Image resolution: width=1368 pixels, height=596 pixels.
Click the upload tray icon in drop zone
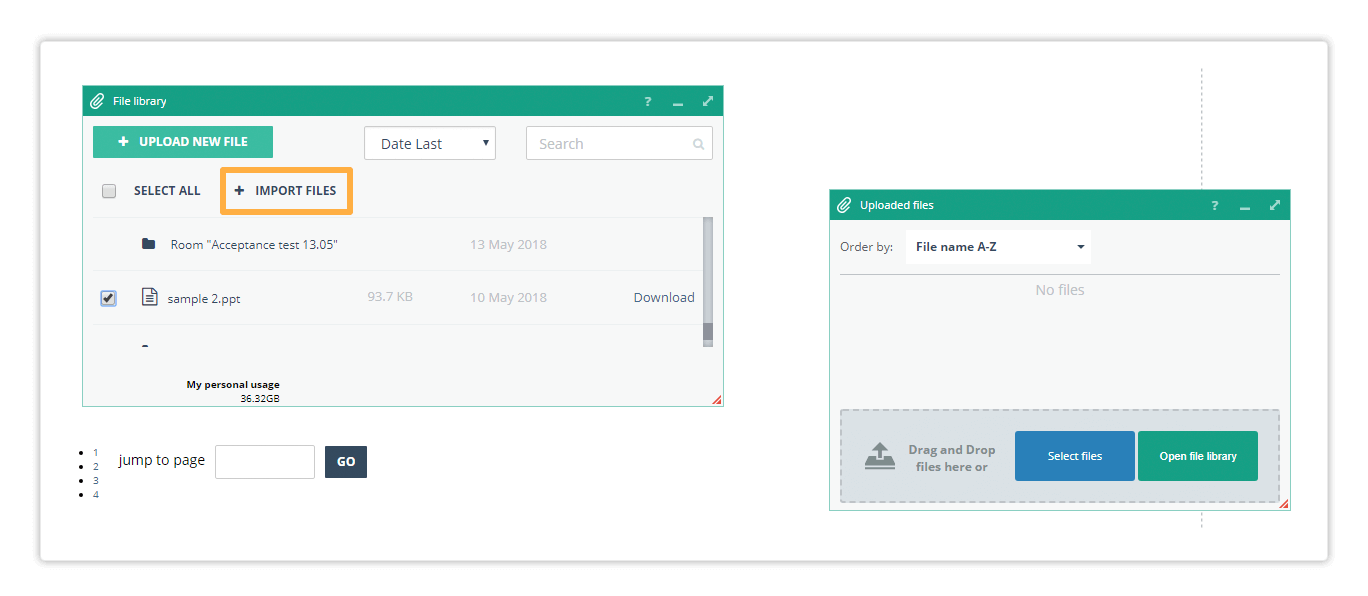pos(880,456)
